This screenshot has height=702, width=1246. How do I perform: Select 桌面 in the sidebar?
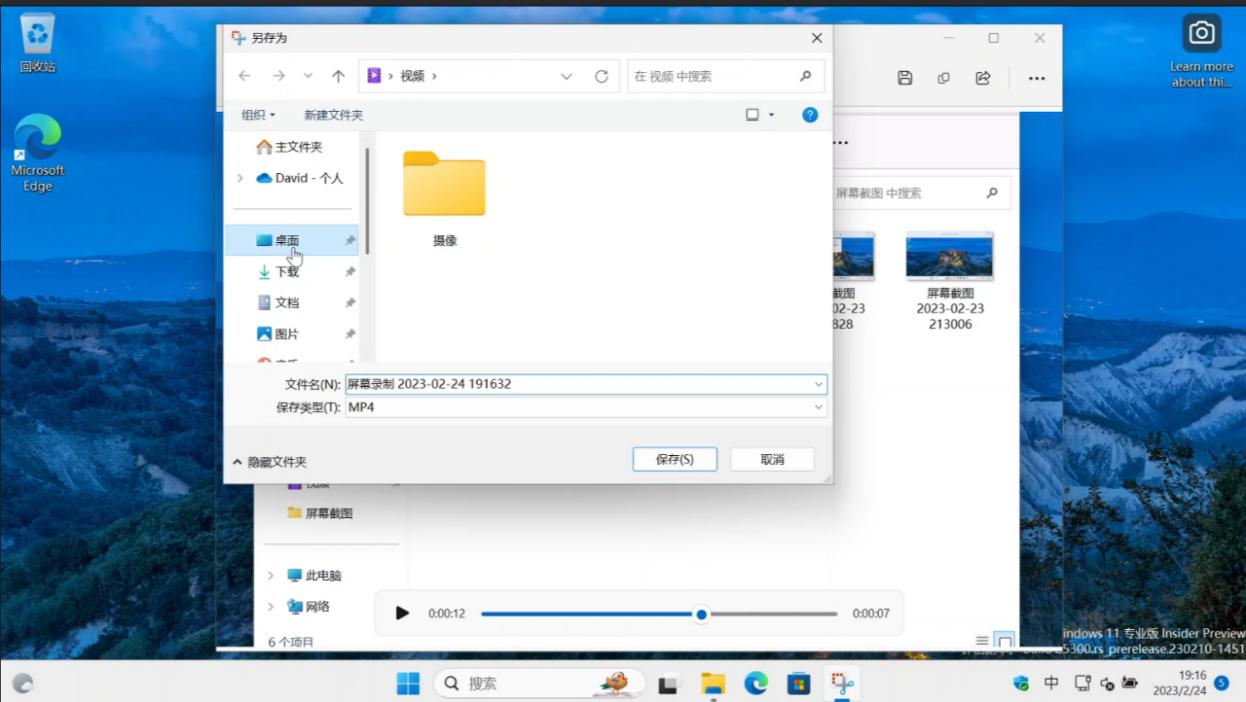point(285,240)
